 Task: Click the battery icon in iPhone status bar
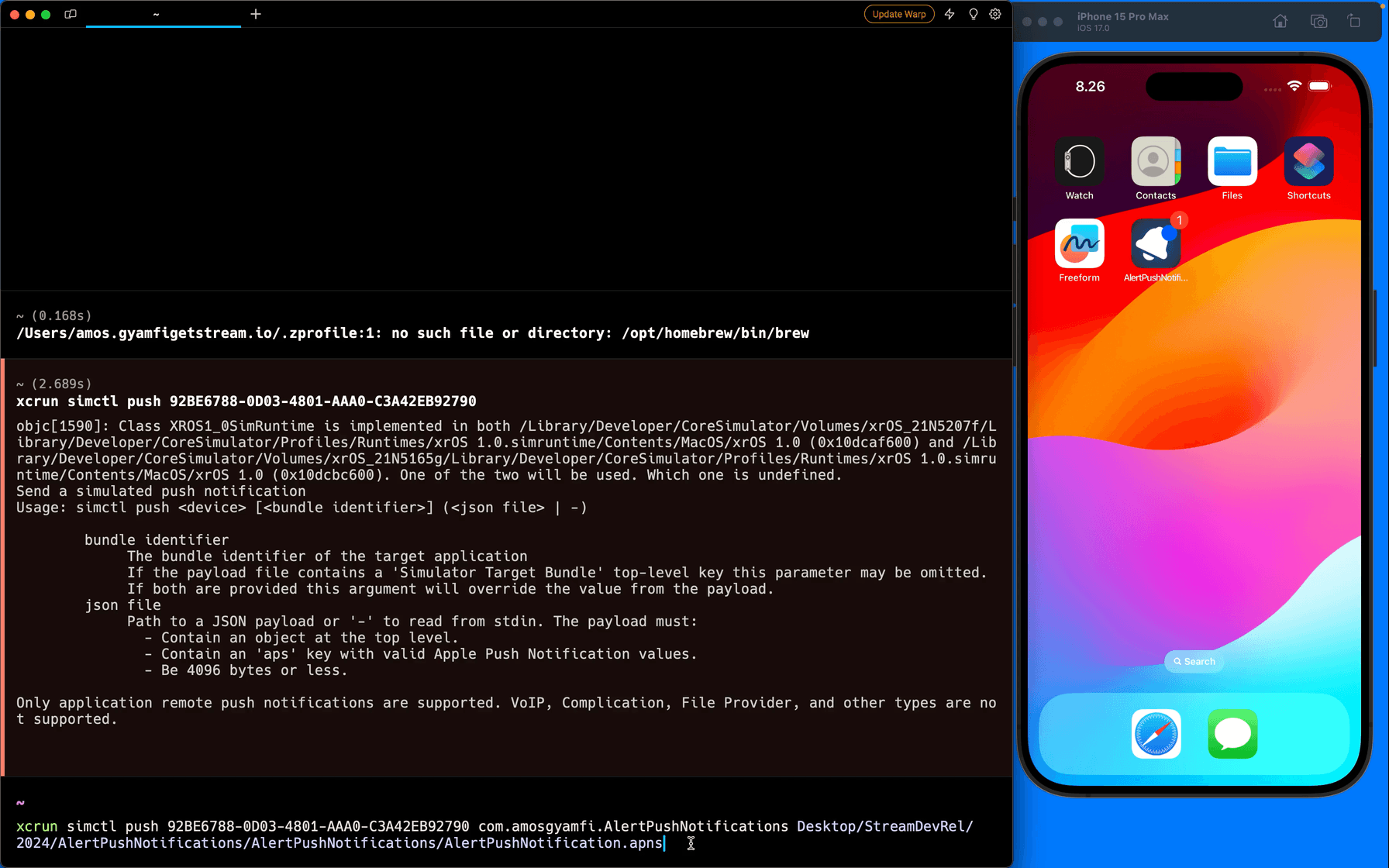coord(1319,86)
